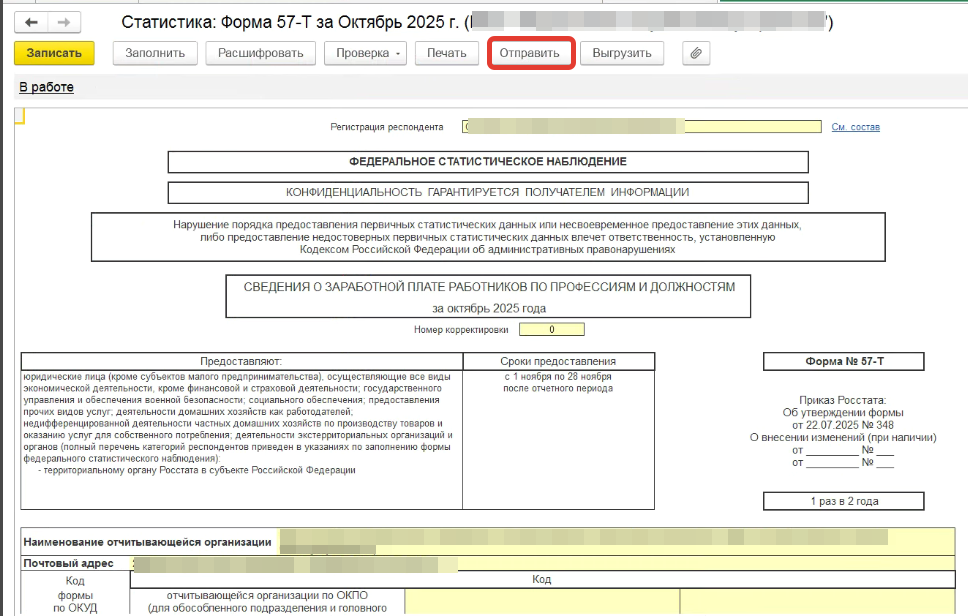Click the forward navigation arrow

[x=65, y=22]
